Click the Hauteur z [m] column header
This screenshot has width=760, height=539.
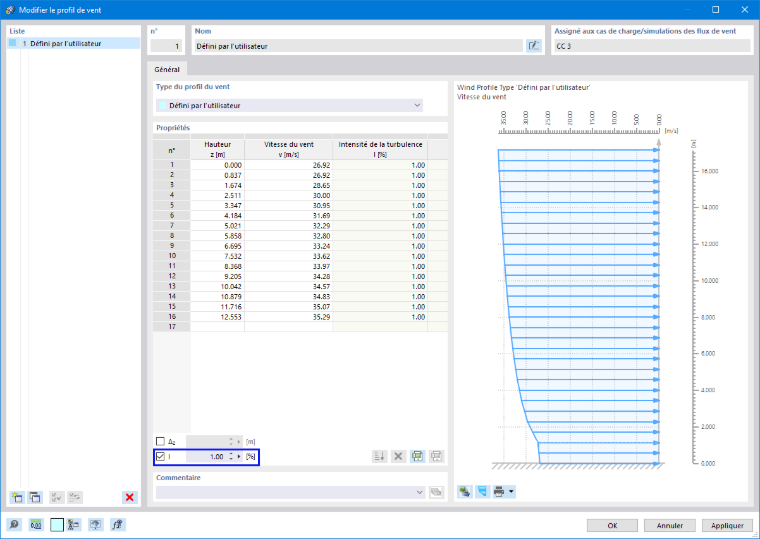tap(218, 149)
